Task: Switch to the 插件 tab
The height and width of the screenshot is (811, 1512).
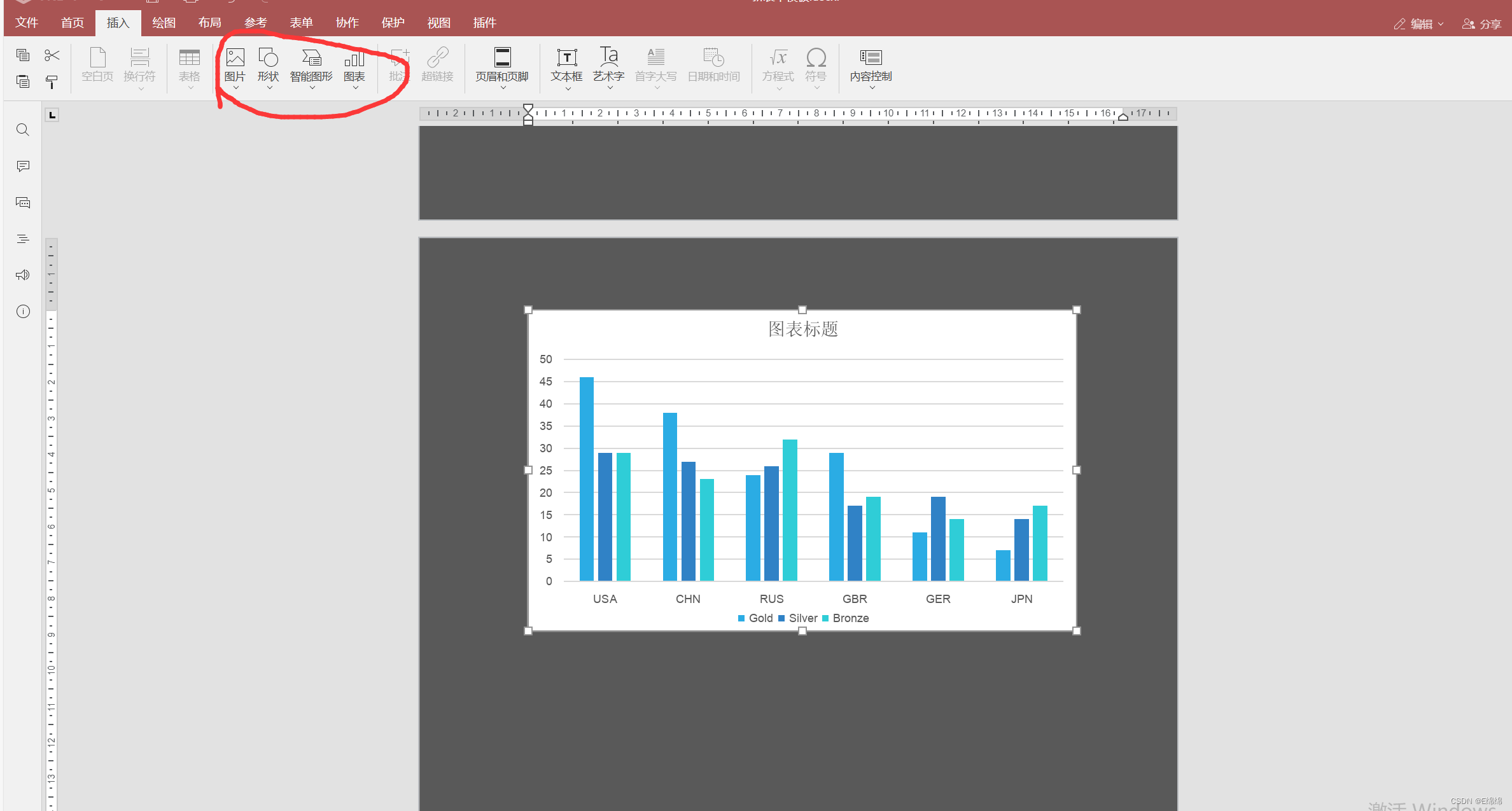Action: (484, 23)
